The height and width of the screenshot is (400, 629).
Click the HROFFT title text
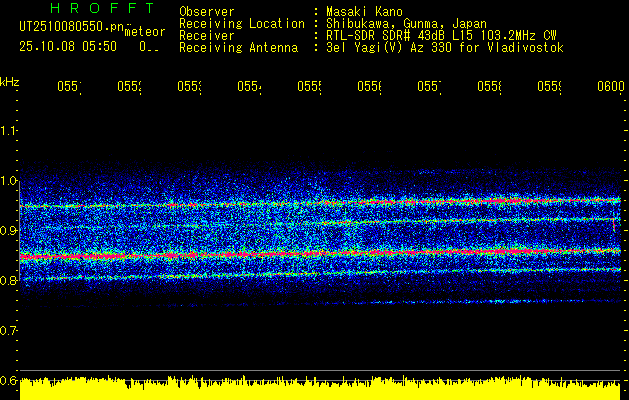click(102, 8)
